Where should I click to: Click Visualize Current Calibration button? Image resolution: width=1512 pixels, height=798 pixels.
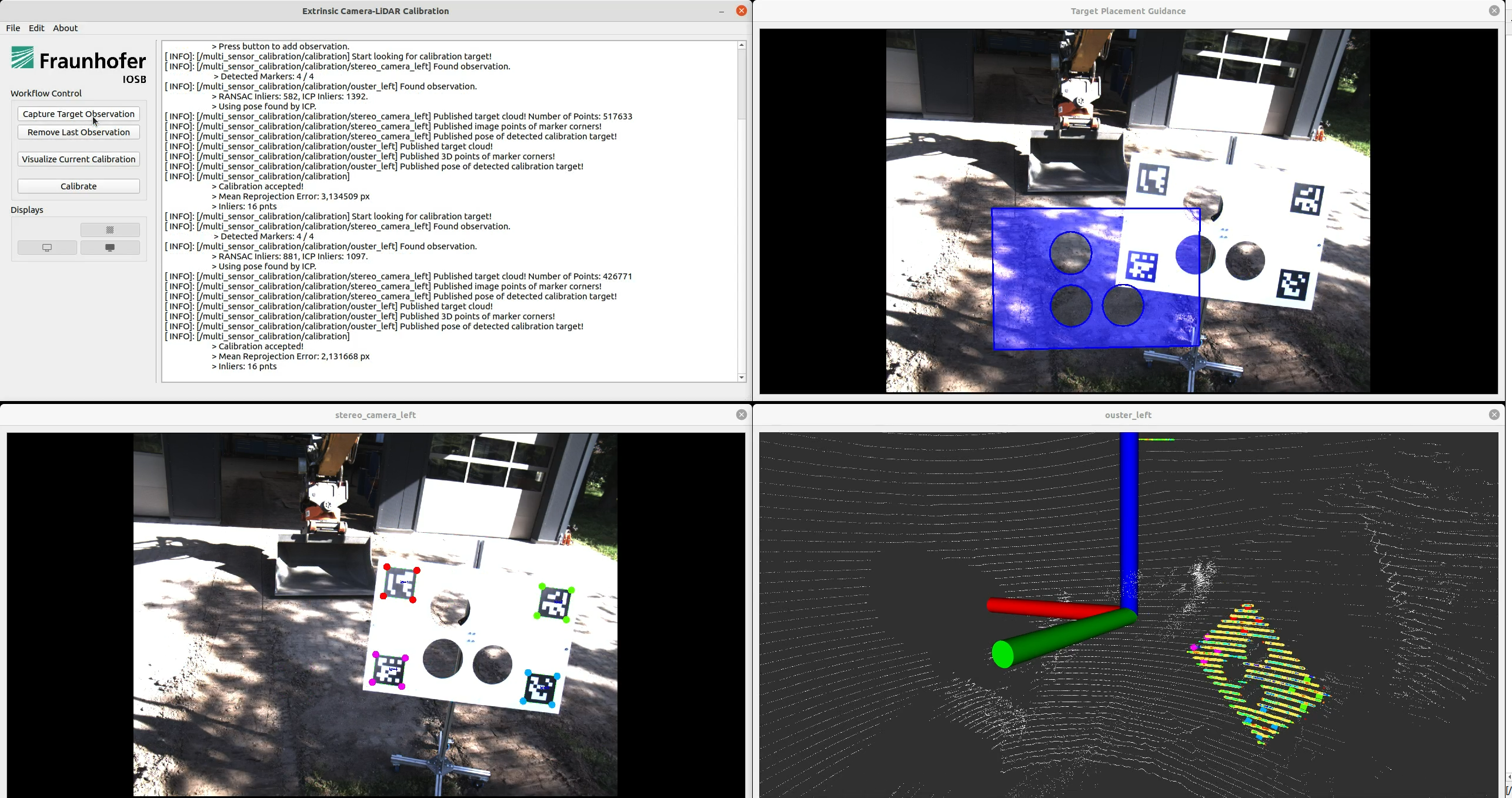pyautogui.click(x=79, y=159)
